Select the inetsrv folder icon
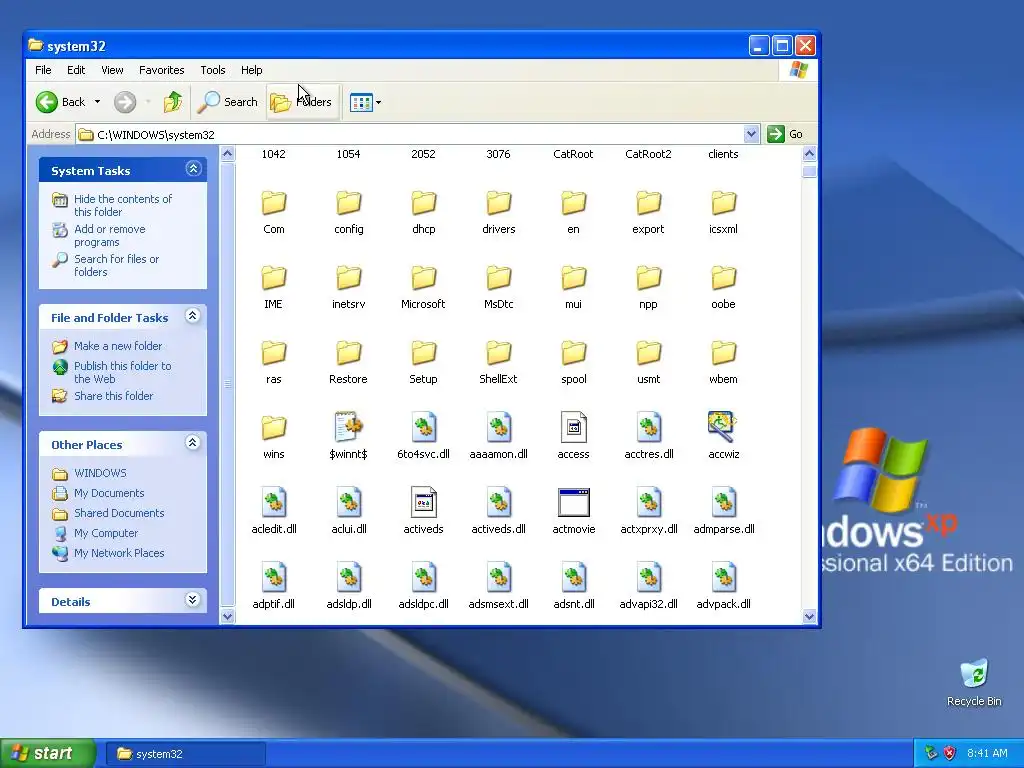The image size is (1024, 768). click(349, 278)
